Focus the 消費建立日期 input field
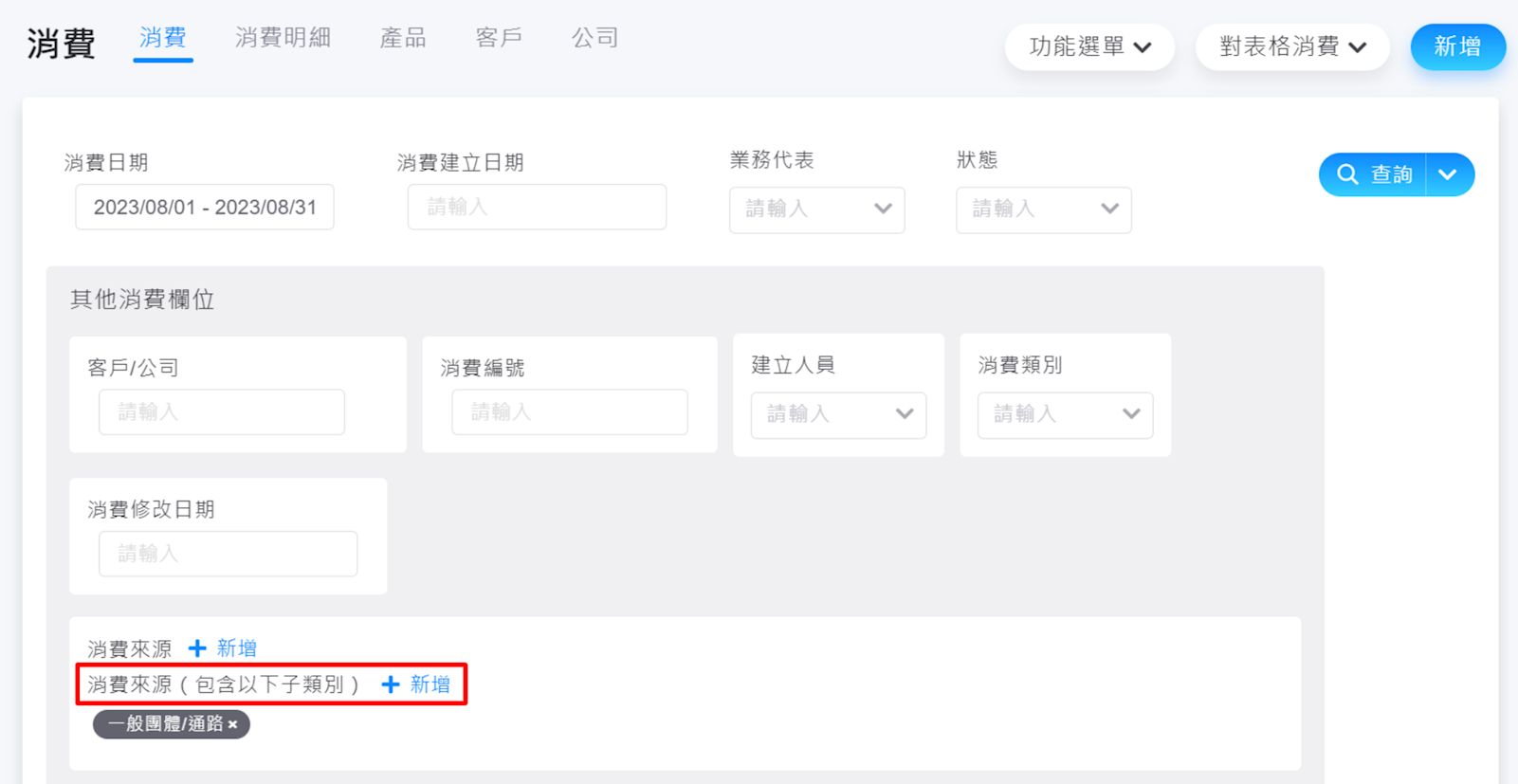 point(537,208)
